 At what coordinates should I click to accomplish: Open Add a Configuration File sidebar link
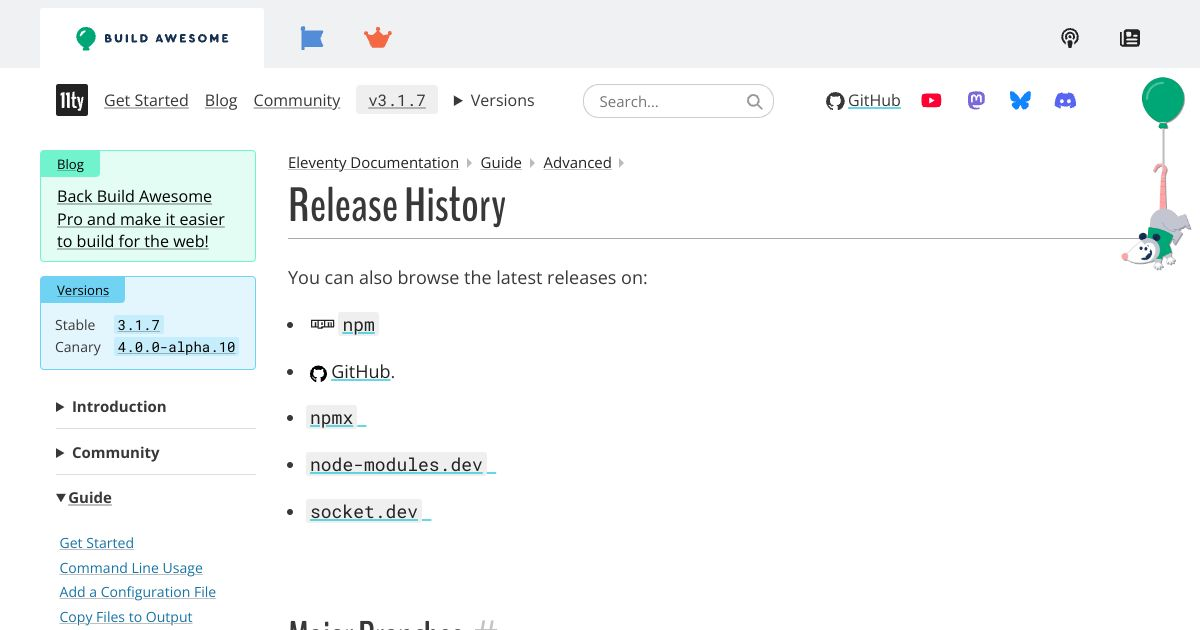(138, 592)
